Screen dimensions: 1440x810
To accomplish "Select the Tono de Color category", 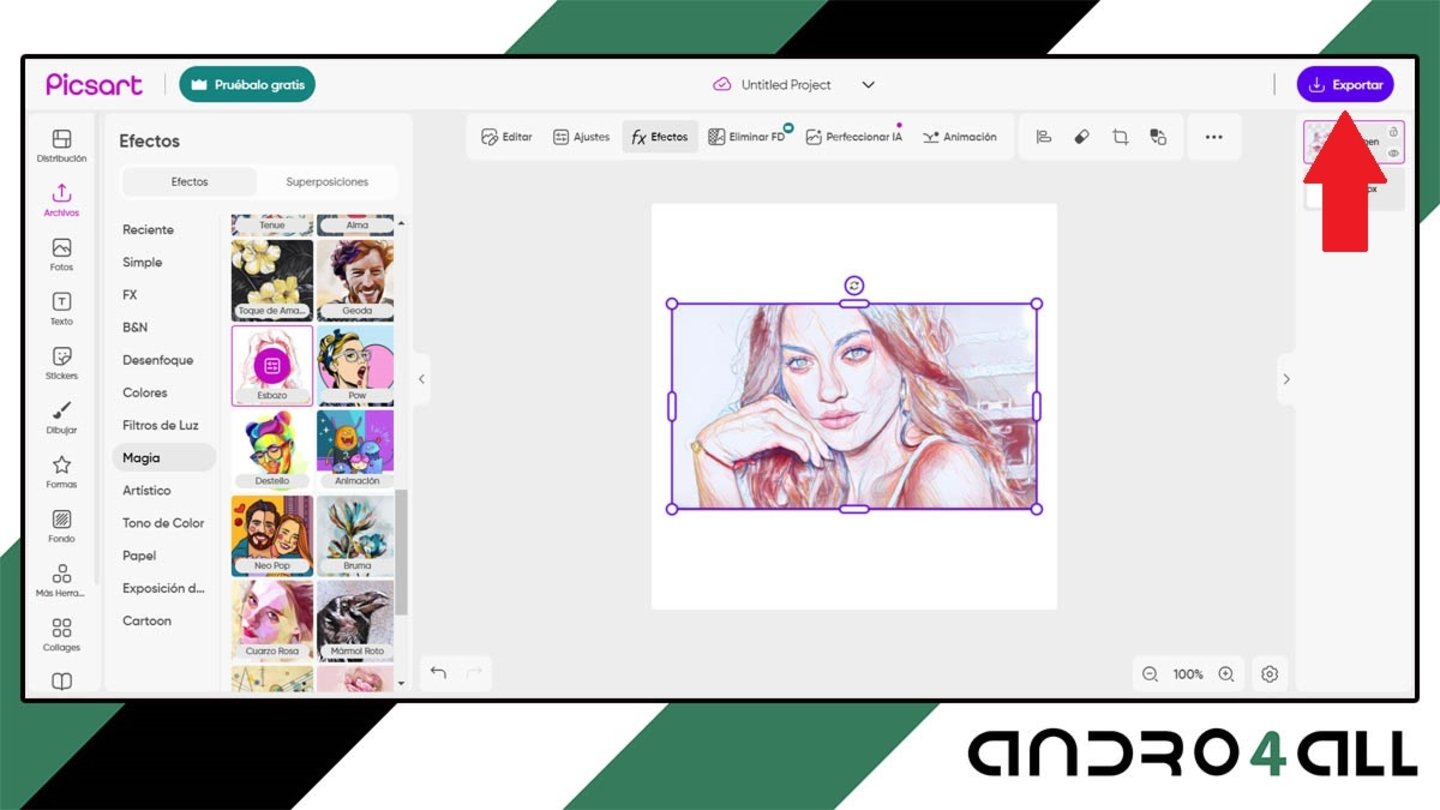I will click(x=163, y=523).
